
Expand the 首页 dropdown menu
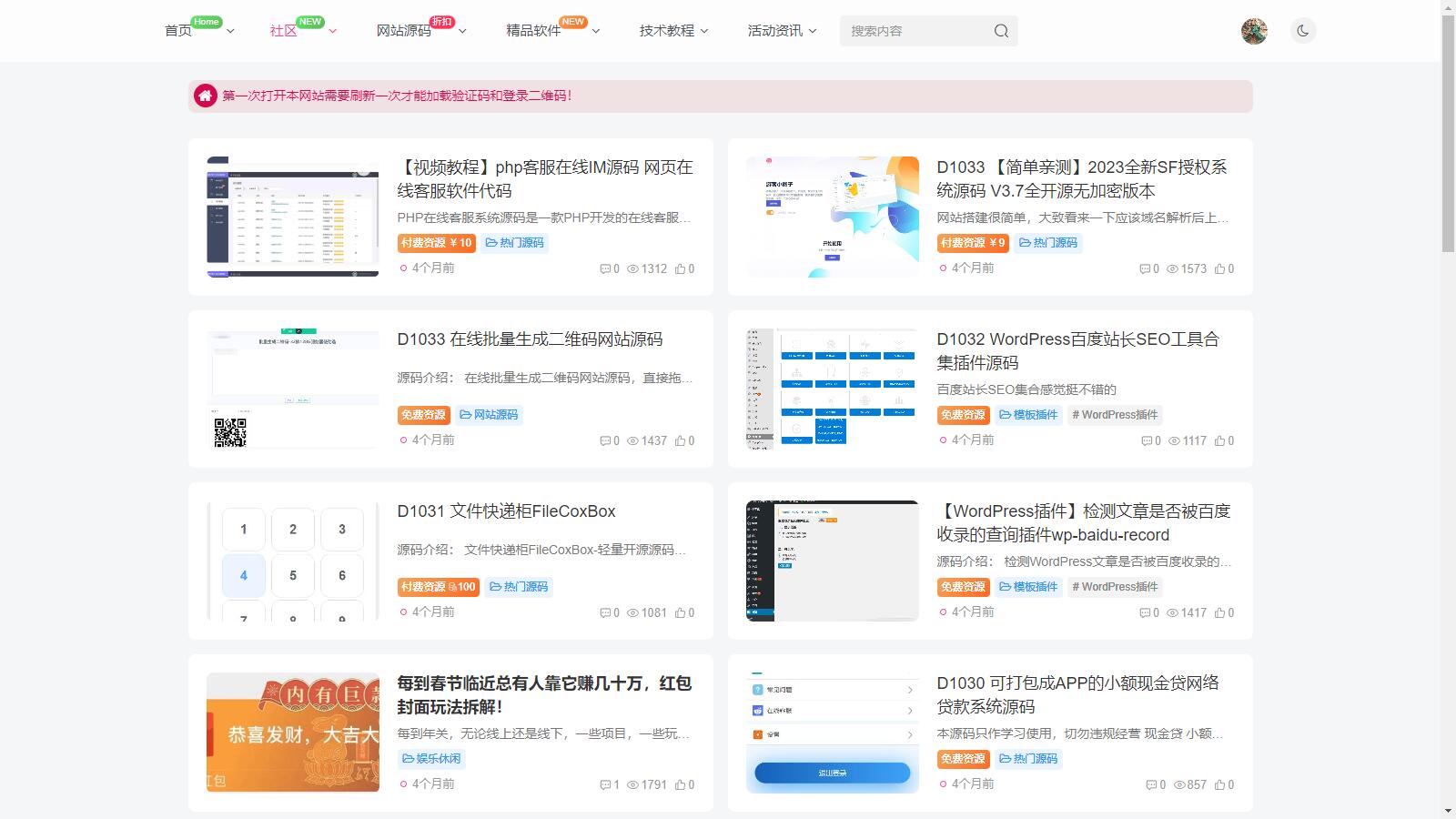coord(230,31)
